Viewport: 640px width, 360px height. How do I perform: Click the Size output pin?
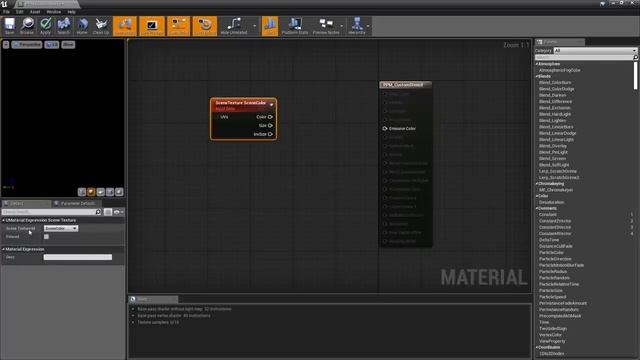tap(270, 126)
